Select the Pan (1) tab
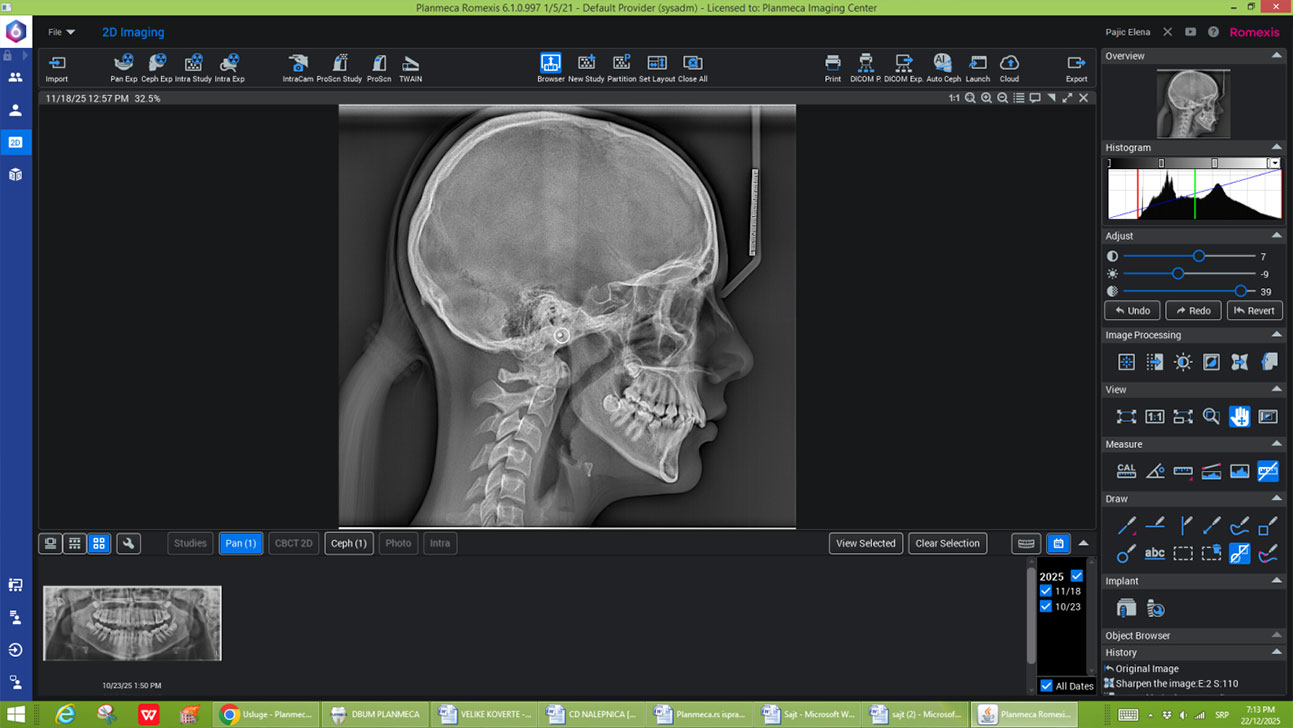Screen dimensions: 1293x728 [x=240, y=543]
